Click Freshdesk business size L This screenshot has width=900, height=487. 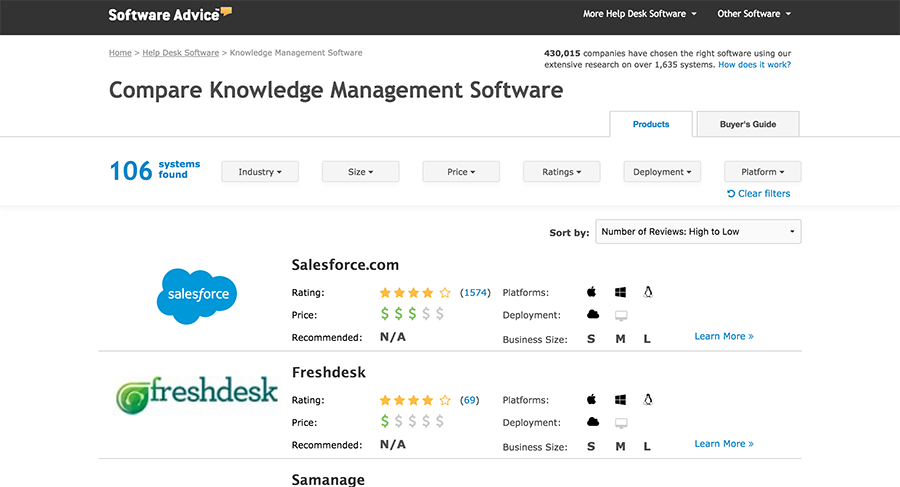[647, 446]
